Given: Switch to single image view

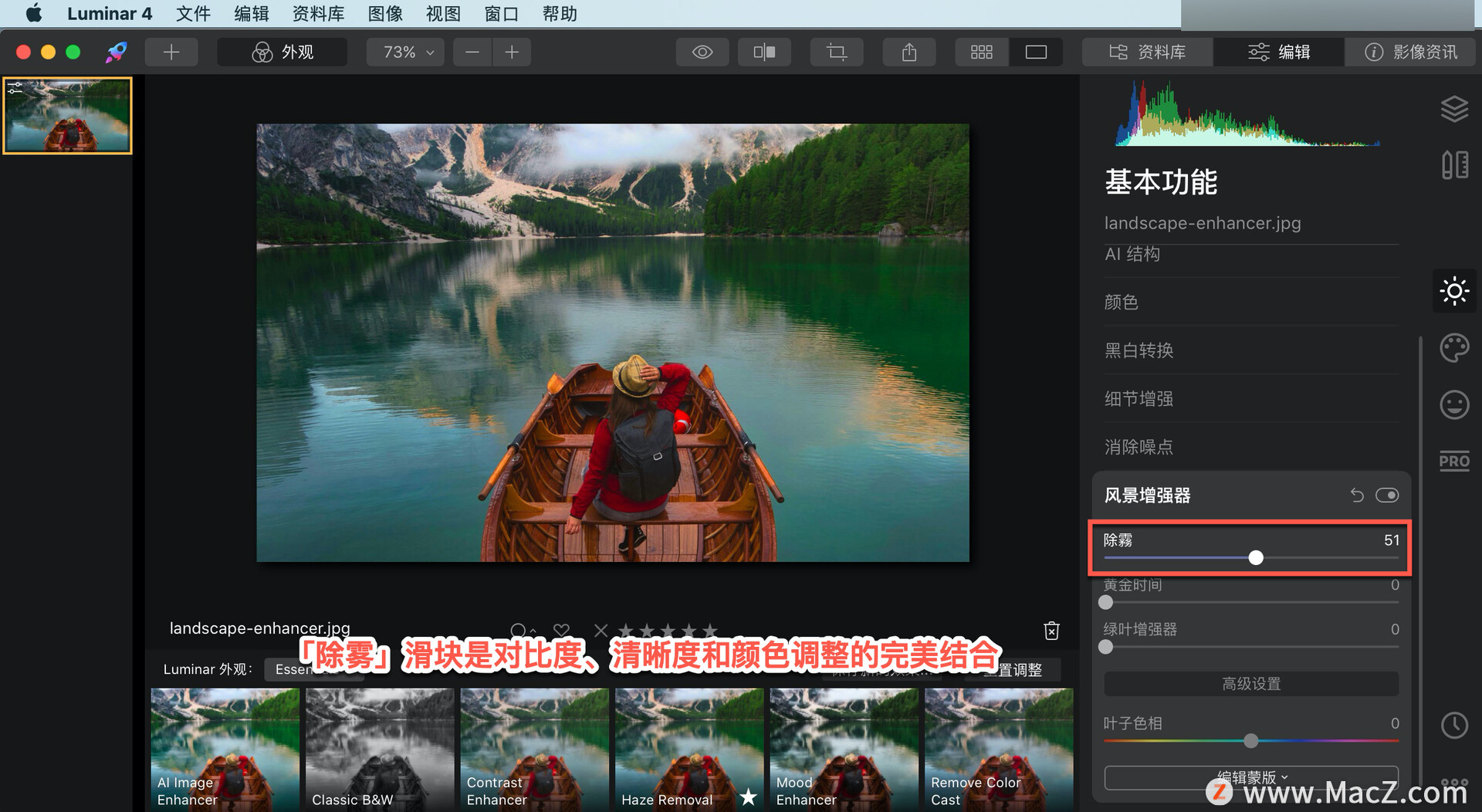Looking at the screenshot, I should coord(1036,52).
